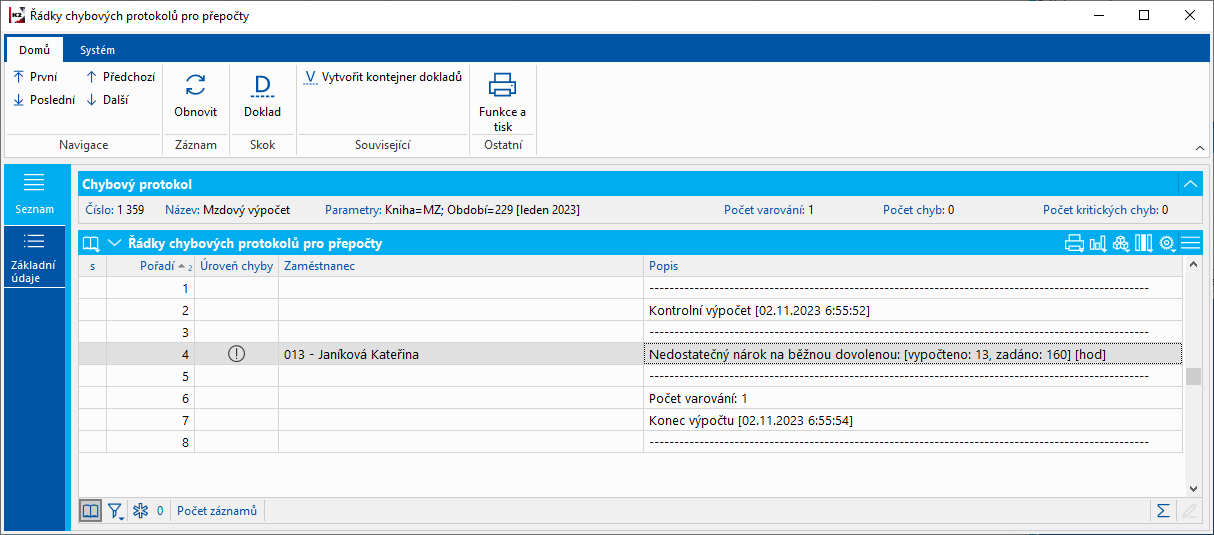Screen dimensions: 1214x535
Task: Open the Základní údaje sidebar view
Action: [x=35, y=256]
